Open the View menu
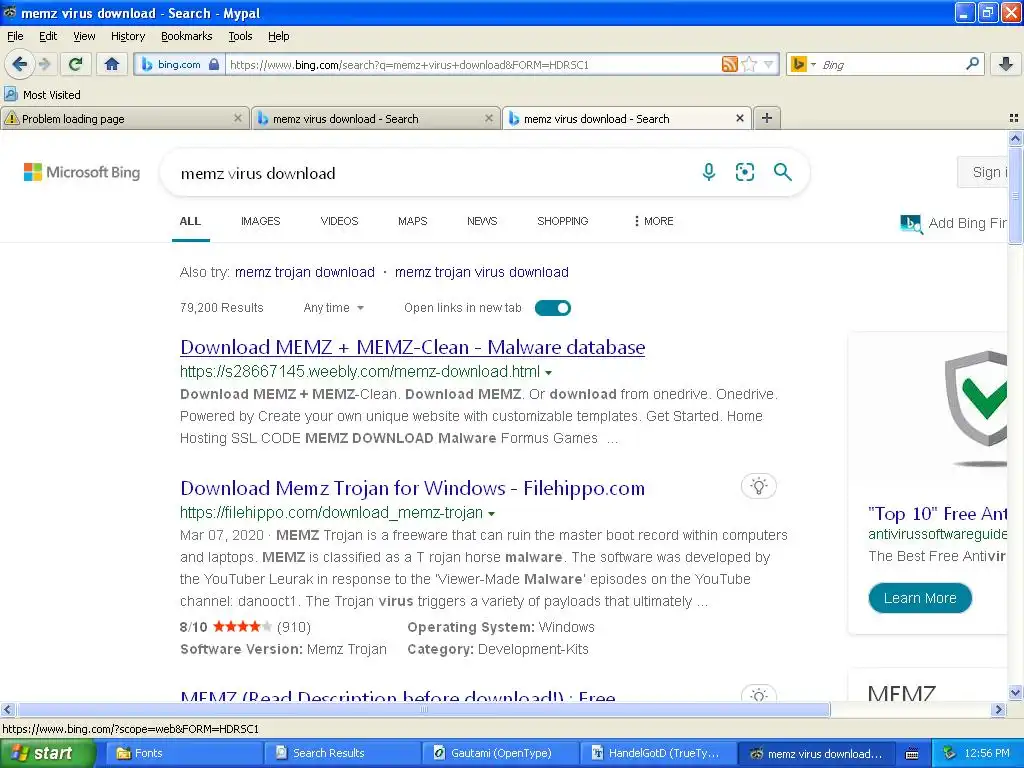1024x768 pixels. pos(84,36)
